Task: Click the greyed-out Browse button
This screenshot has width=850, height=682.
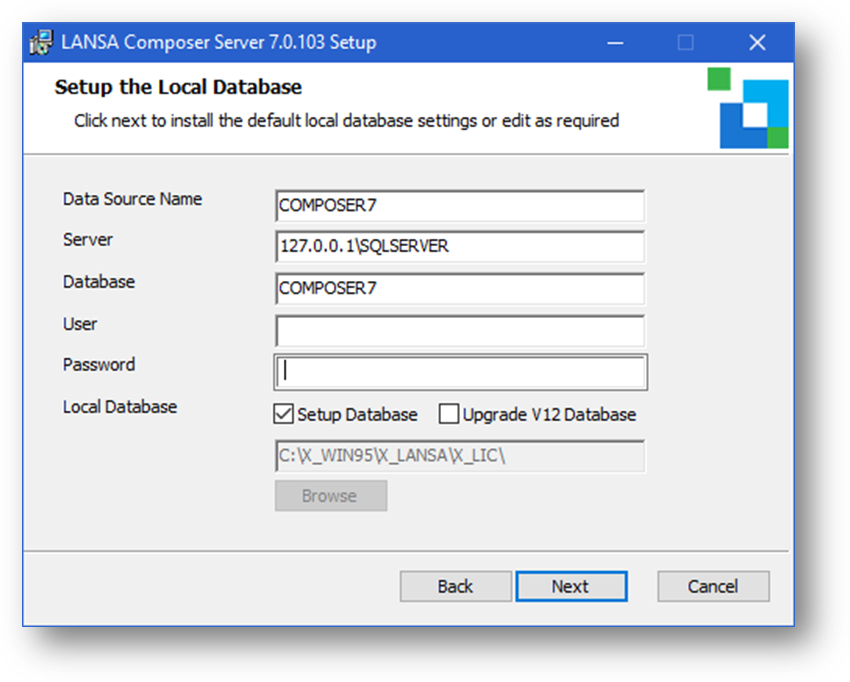Action: pyautogui.click(x=331, y=496)
